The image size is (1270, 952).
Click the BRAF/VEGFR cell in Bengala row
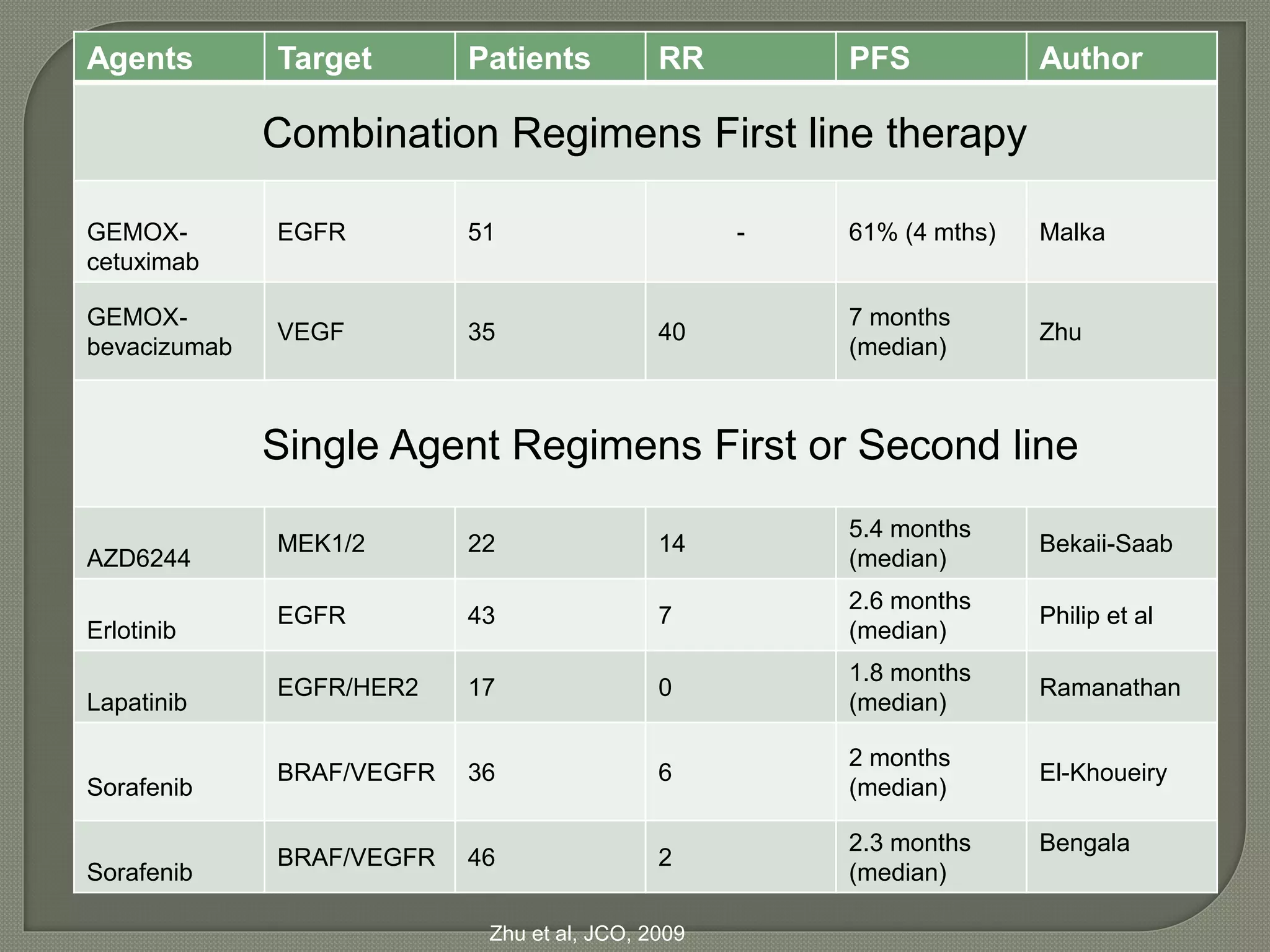(x=360, y=857)
